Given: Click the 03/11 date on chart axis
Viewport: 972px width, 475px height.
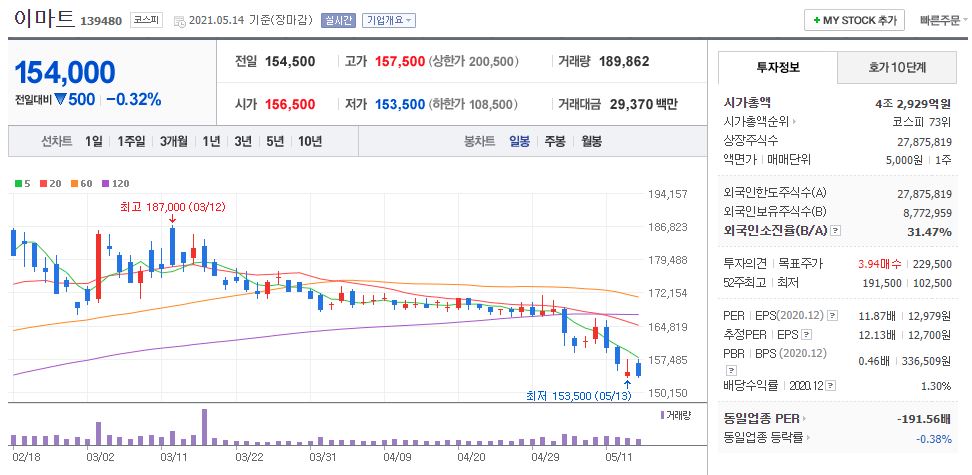Looking at the screenshot, I should coord(174,456).
